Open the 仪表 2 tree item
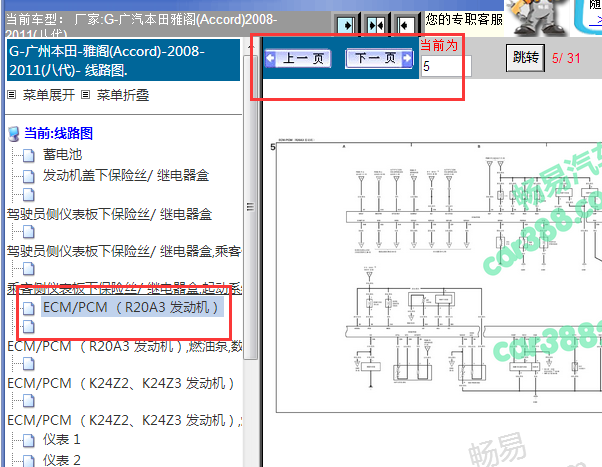The image size is (602, 467). pos(62,460)
